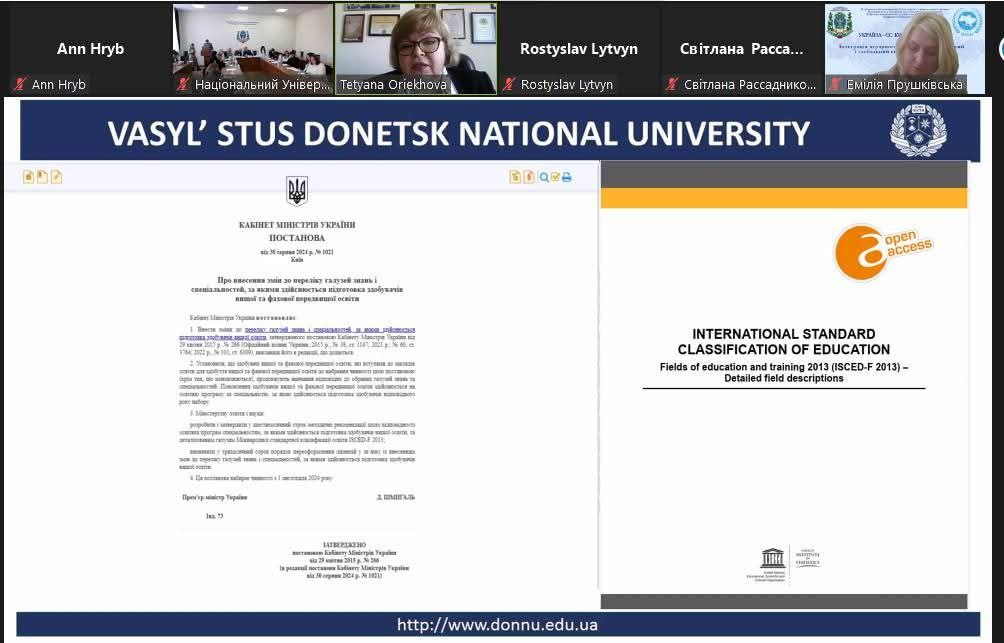Click the muted microphone icon for Національний Універ…
The width and height of the screenshot is (1004, 643).
[183, 84]
